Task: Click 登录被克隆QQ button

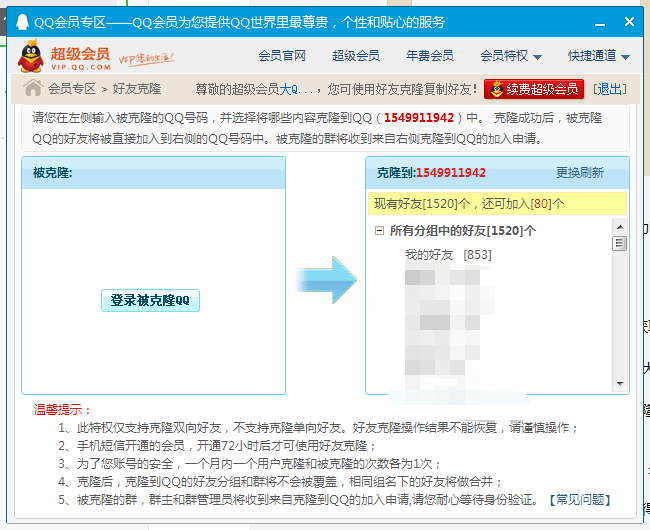Action: (x=150, y=300)
